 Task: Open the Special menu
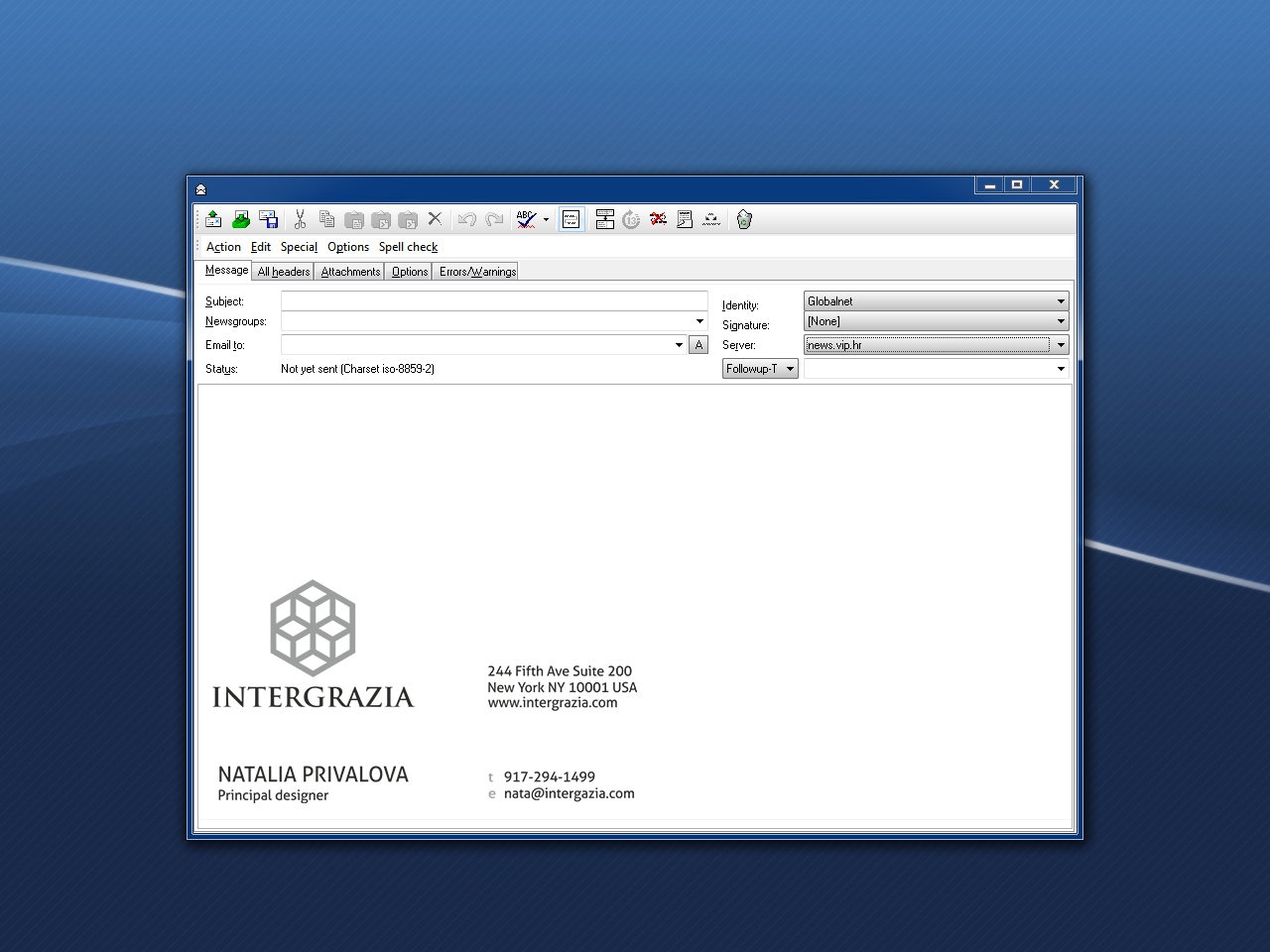[299, 247]
